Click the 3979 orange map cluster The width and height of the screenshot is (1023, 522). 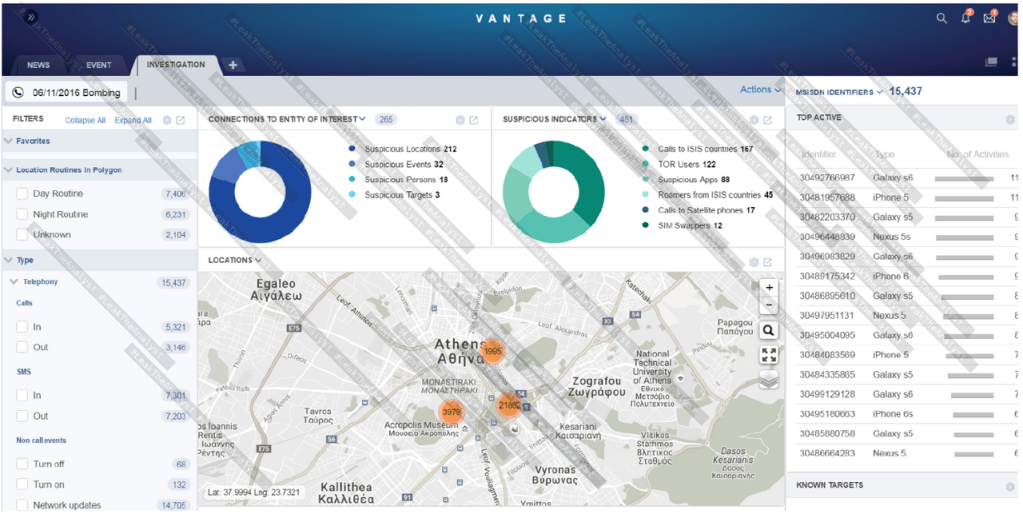click(x=451, y=412)
